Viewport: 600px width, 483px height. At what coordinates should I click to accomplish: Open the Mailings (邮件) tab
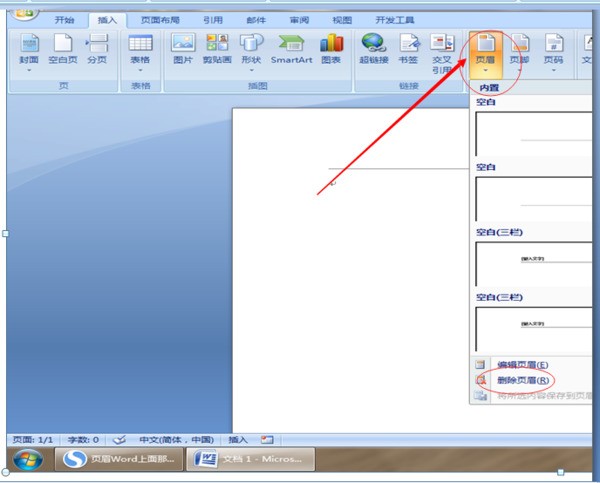pyautogui.click(x=256, y=20)
